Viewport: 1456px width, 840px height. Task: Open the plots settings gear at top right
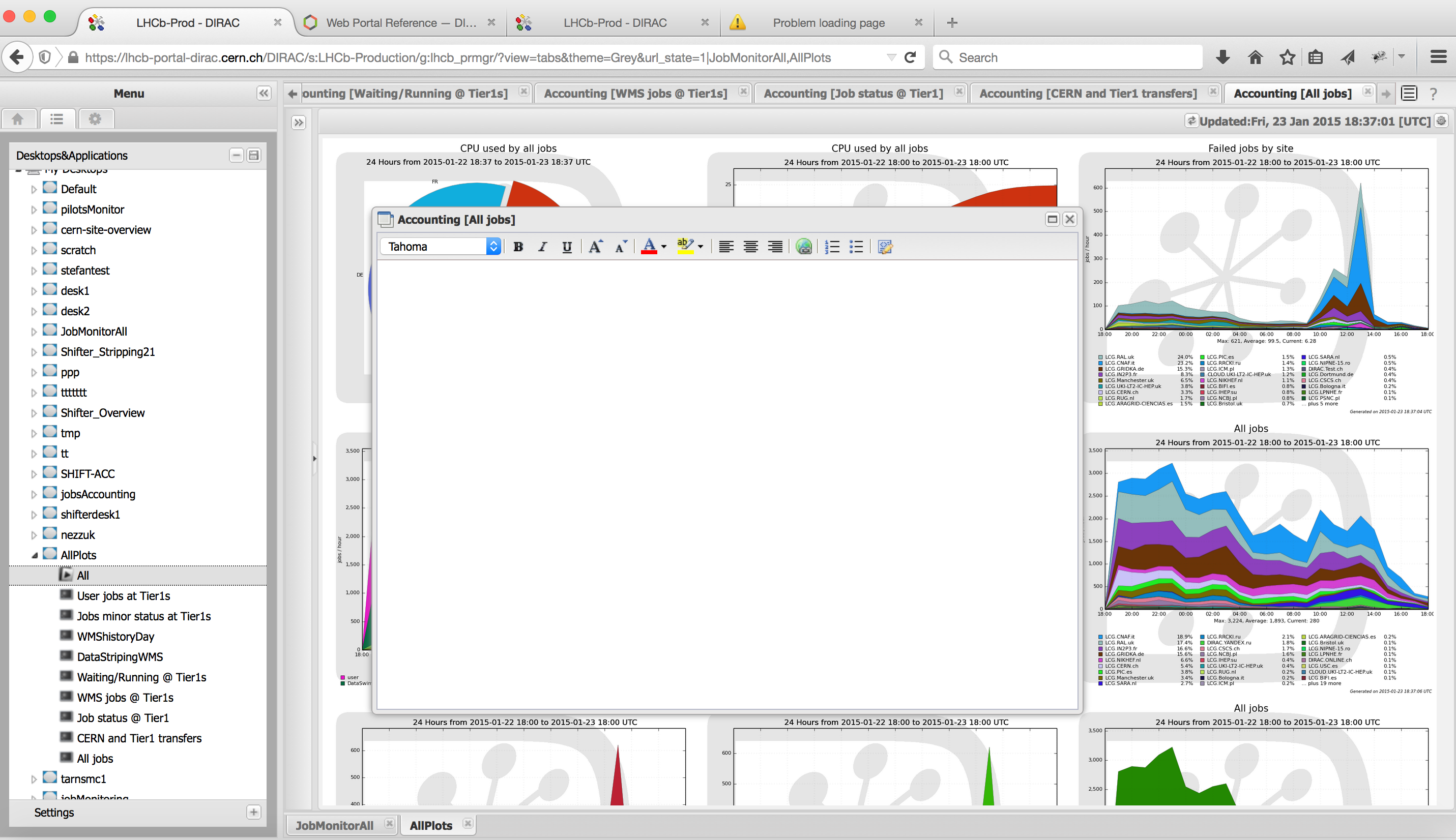coord(1441,121)
